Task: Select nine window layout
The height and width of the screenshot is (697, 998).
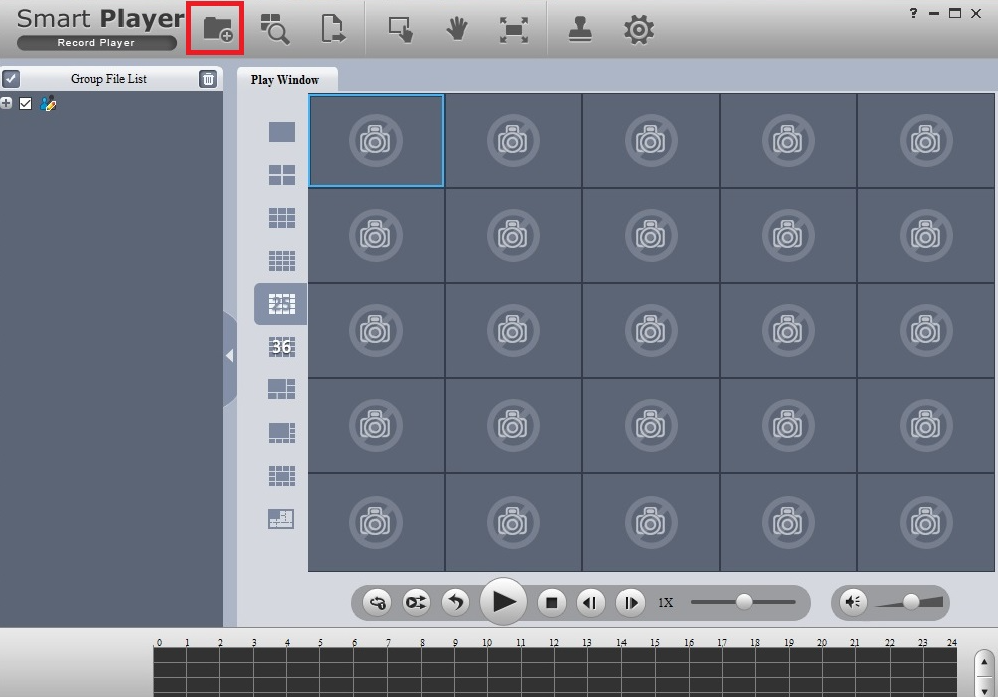Action: tap(281, 218)
